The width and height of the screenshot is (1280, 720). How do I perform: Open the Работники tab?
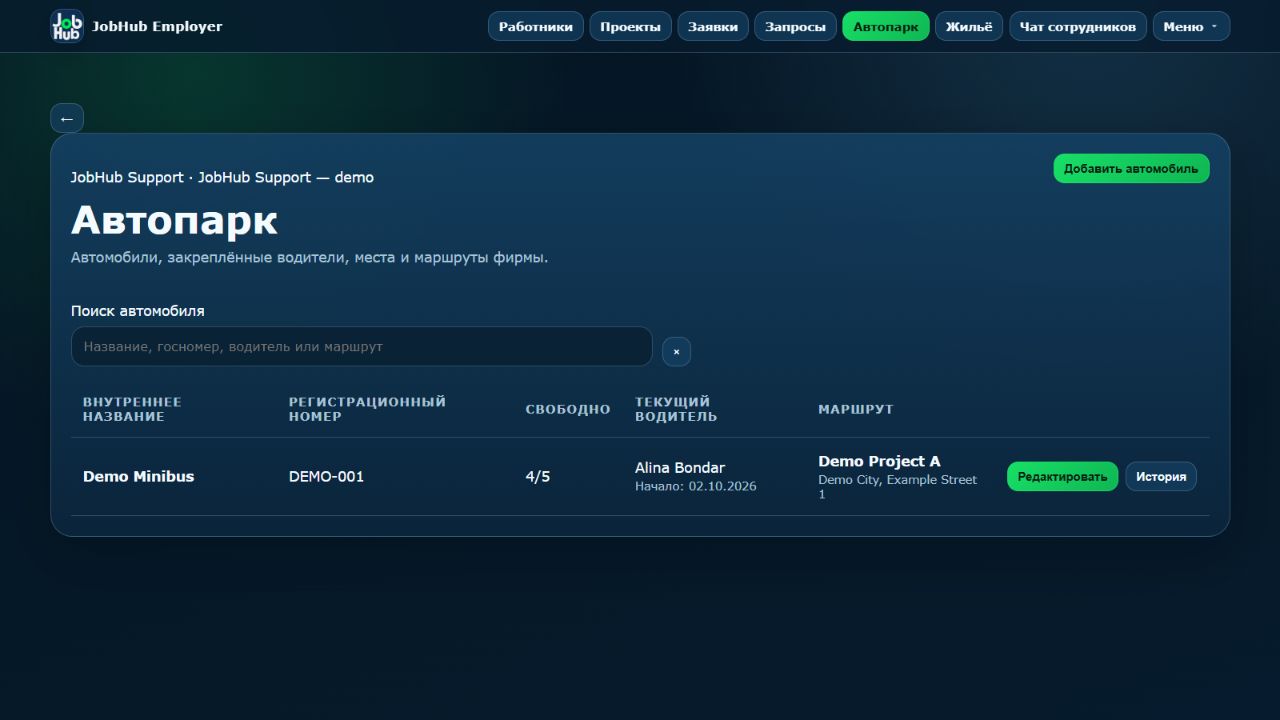pyautogui.click(x=536, y=26)
